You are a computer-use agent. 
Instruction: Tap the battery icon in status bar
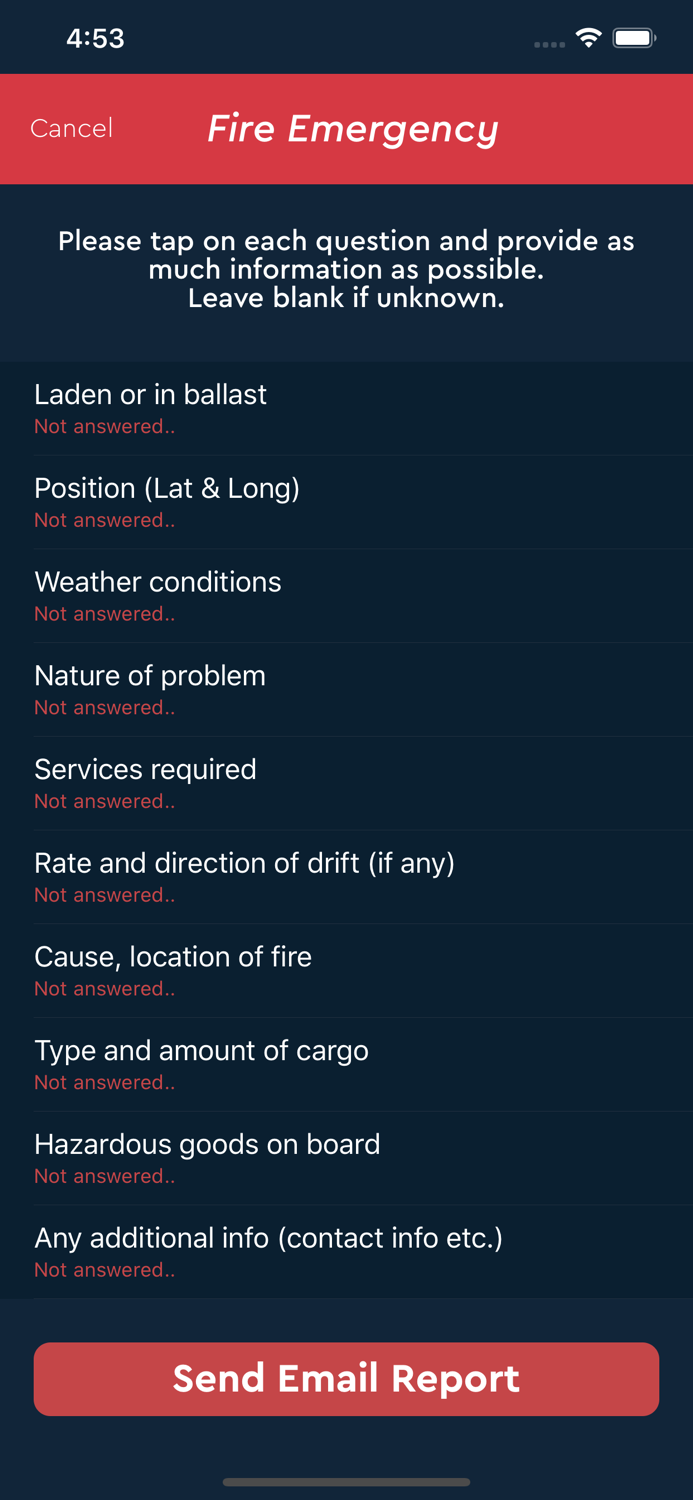tap(634, 39)
